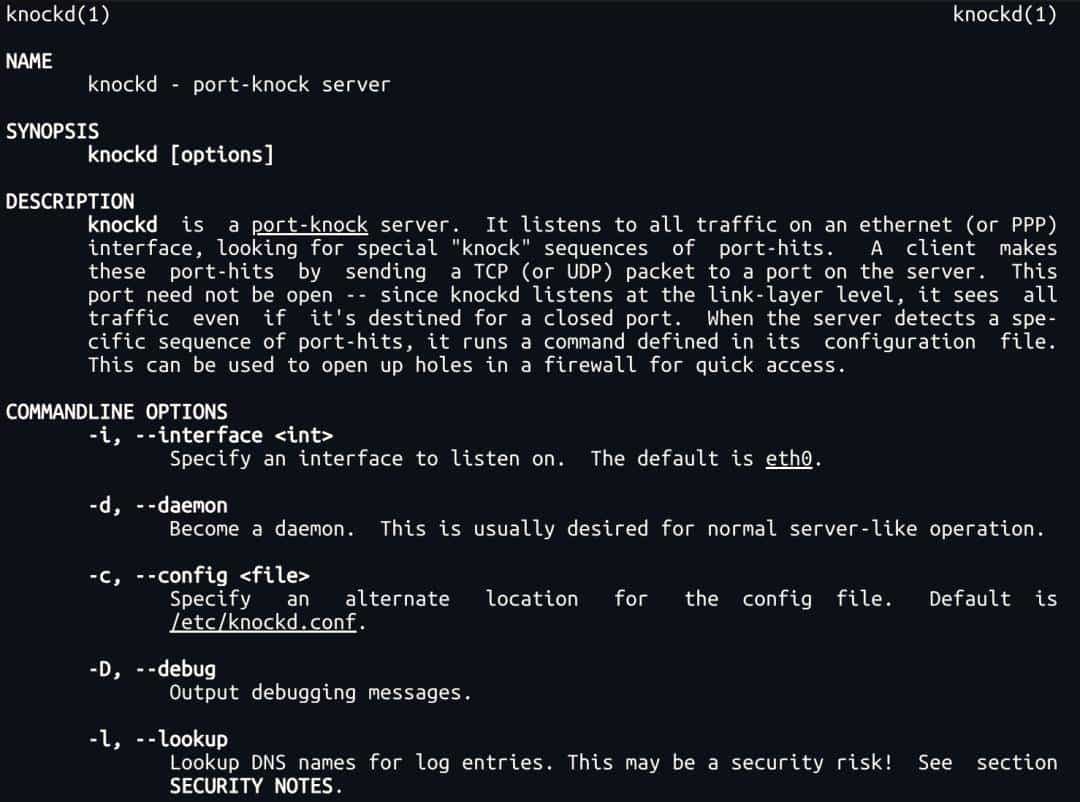Click the SECURITY NOTES section reference
Image resolution: width=1080 pixels, height=802 pixels.
254,786
